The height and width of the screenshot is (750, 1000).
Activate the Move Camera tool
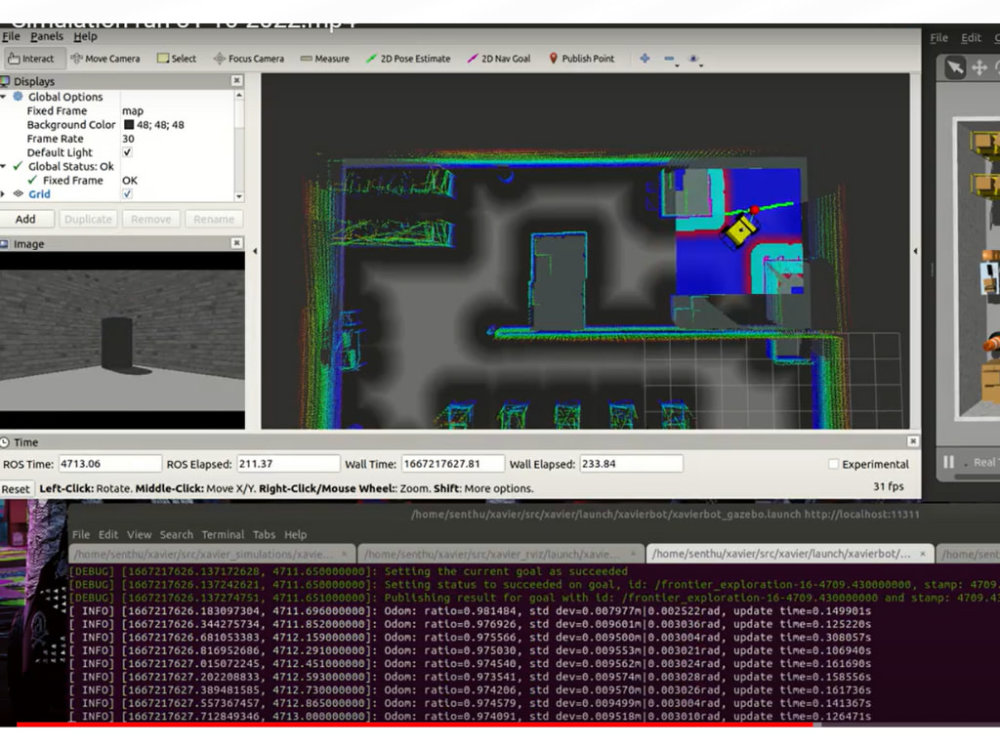tap(106, 59)
